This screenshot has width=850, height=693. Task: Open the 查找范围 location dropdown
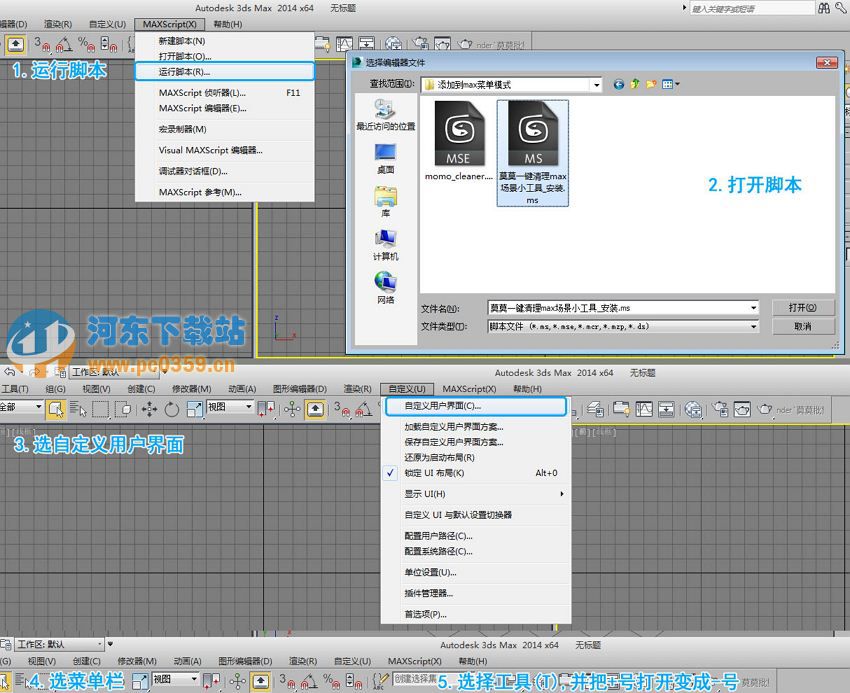[595, 84]
